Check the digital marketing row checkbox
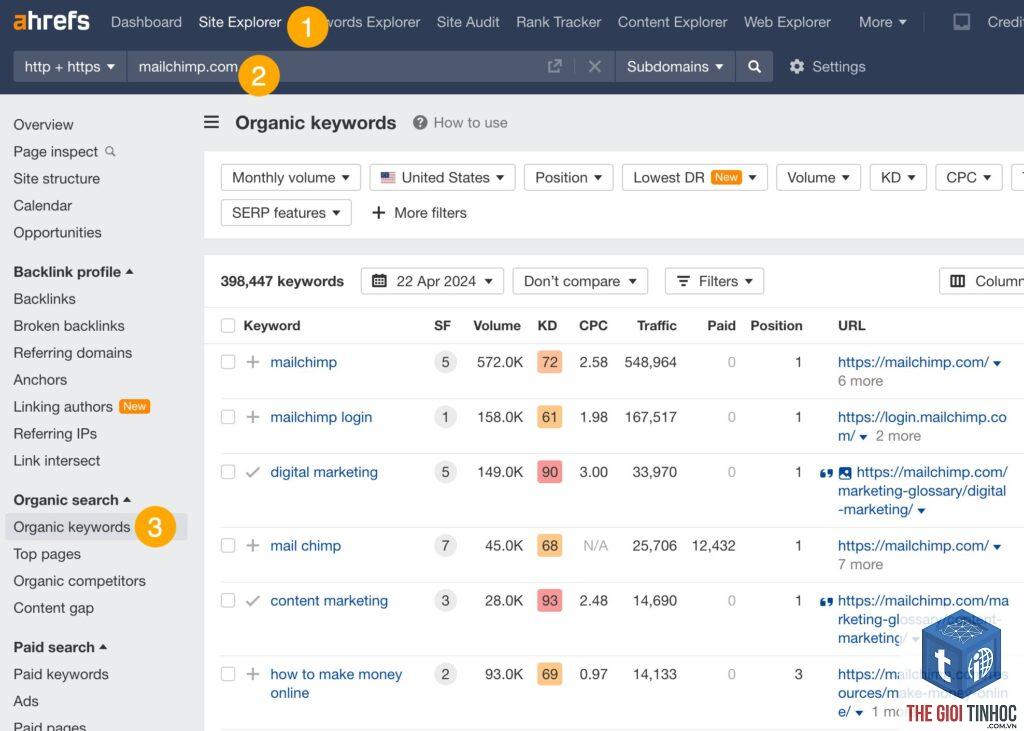Image resolution: width=1024 pixels, height=731 pixels. click(228, 472)
